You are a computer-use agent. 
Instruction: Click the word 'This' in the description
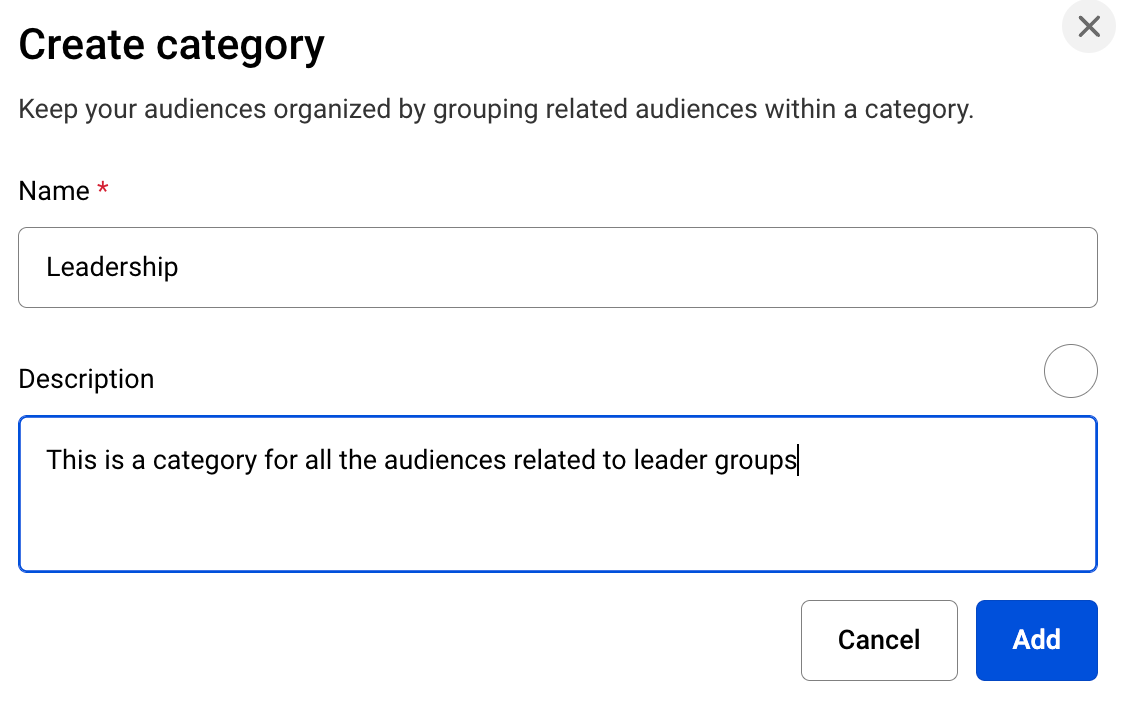coord(72,460)
